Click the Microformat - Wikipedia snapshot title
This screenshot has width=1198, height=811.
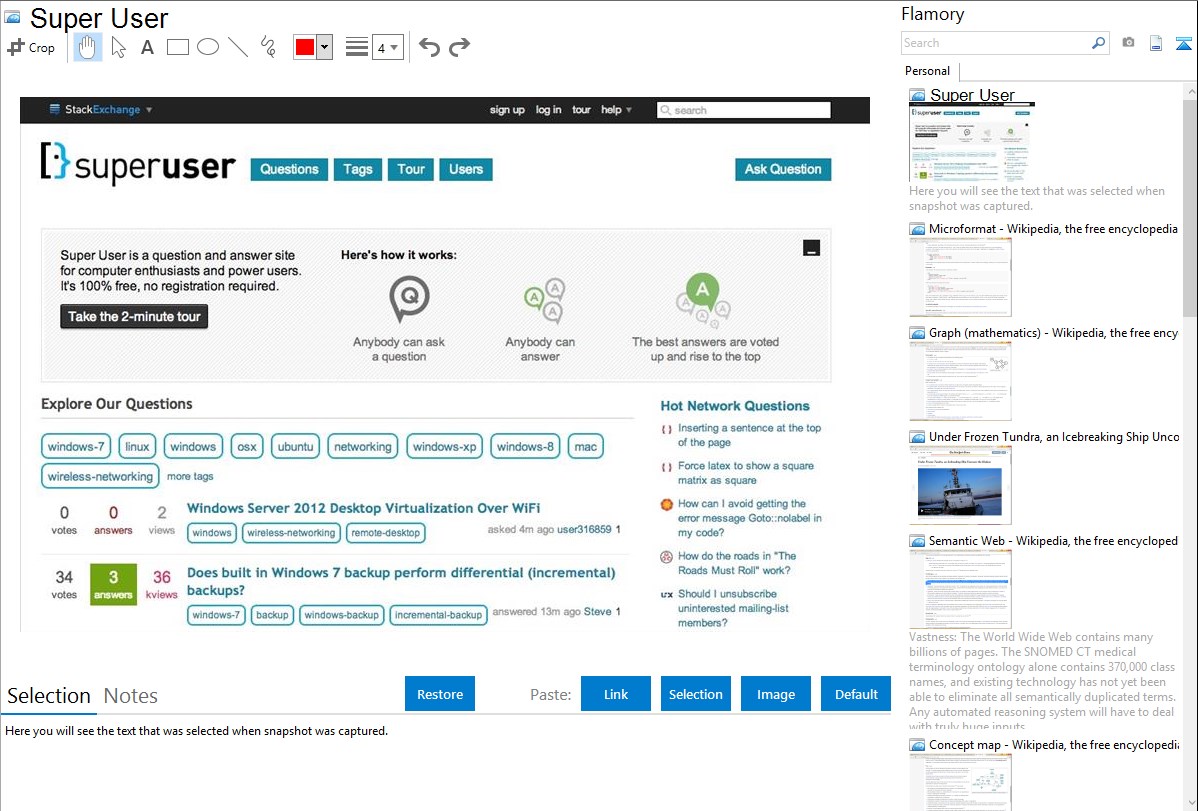click(x=1053, y=229)
